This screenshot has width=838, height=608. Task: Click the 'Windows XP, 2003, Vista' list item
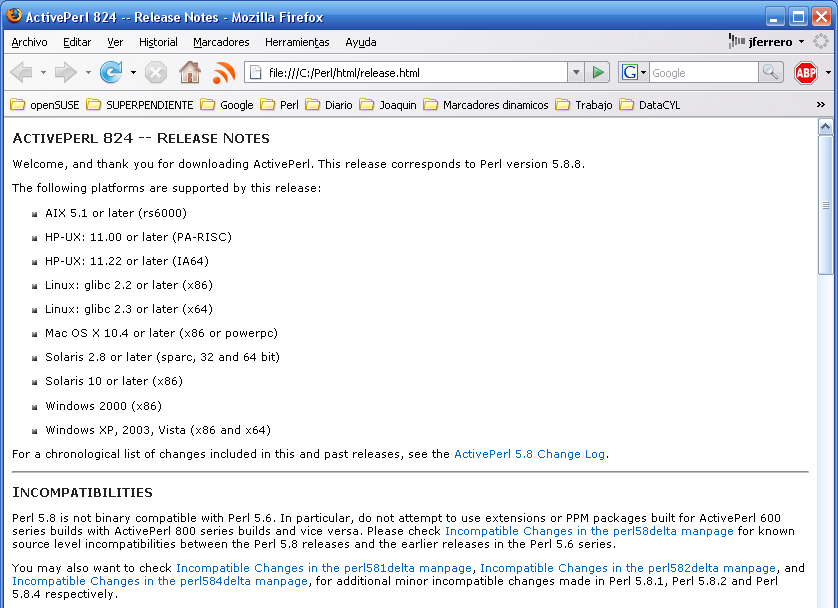[158, 430]
